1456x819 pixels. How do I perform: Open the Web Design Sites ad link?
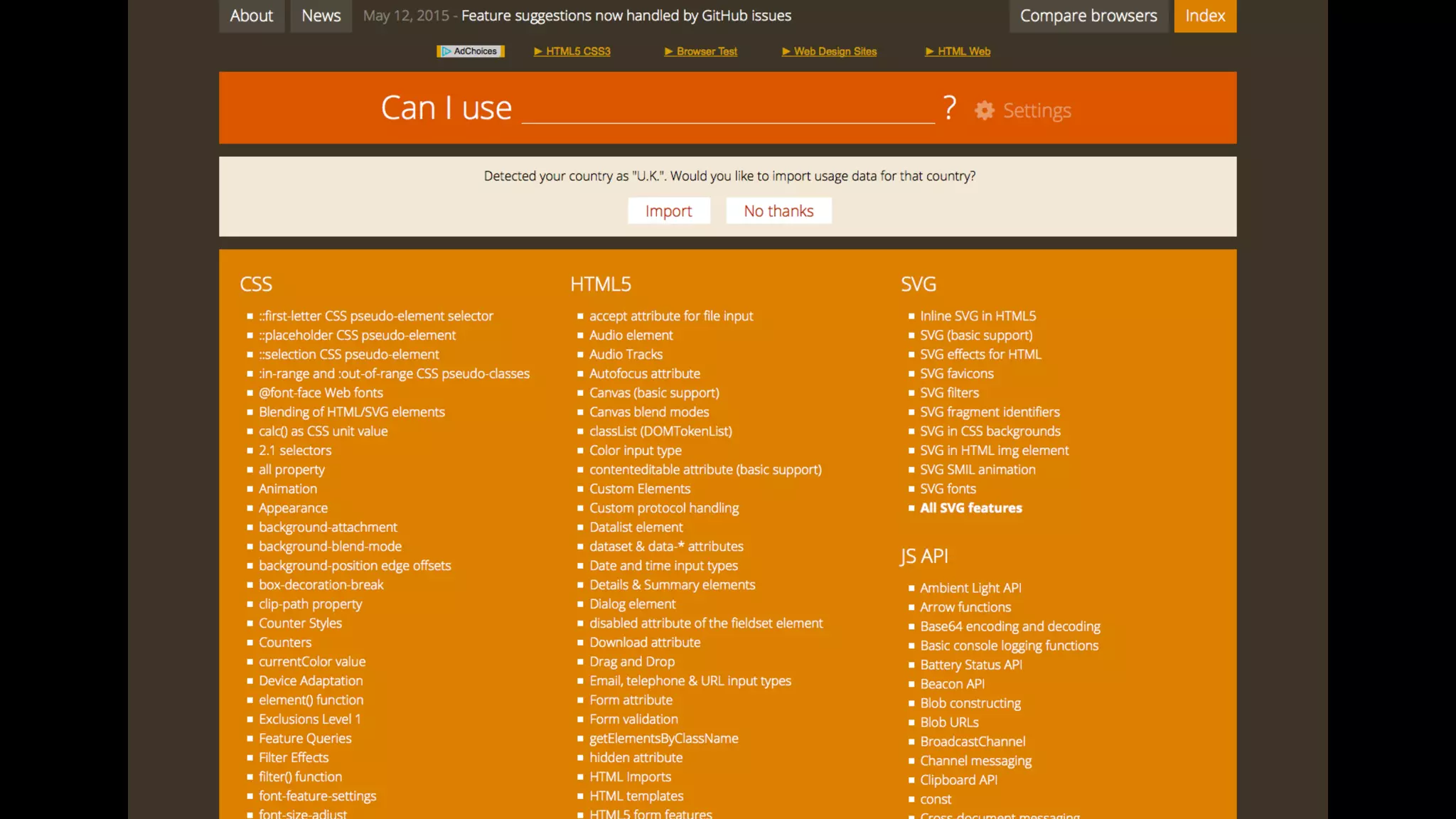coord(835,51)
